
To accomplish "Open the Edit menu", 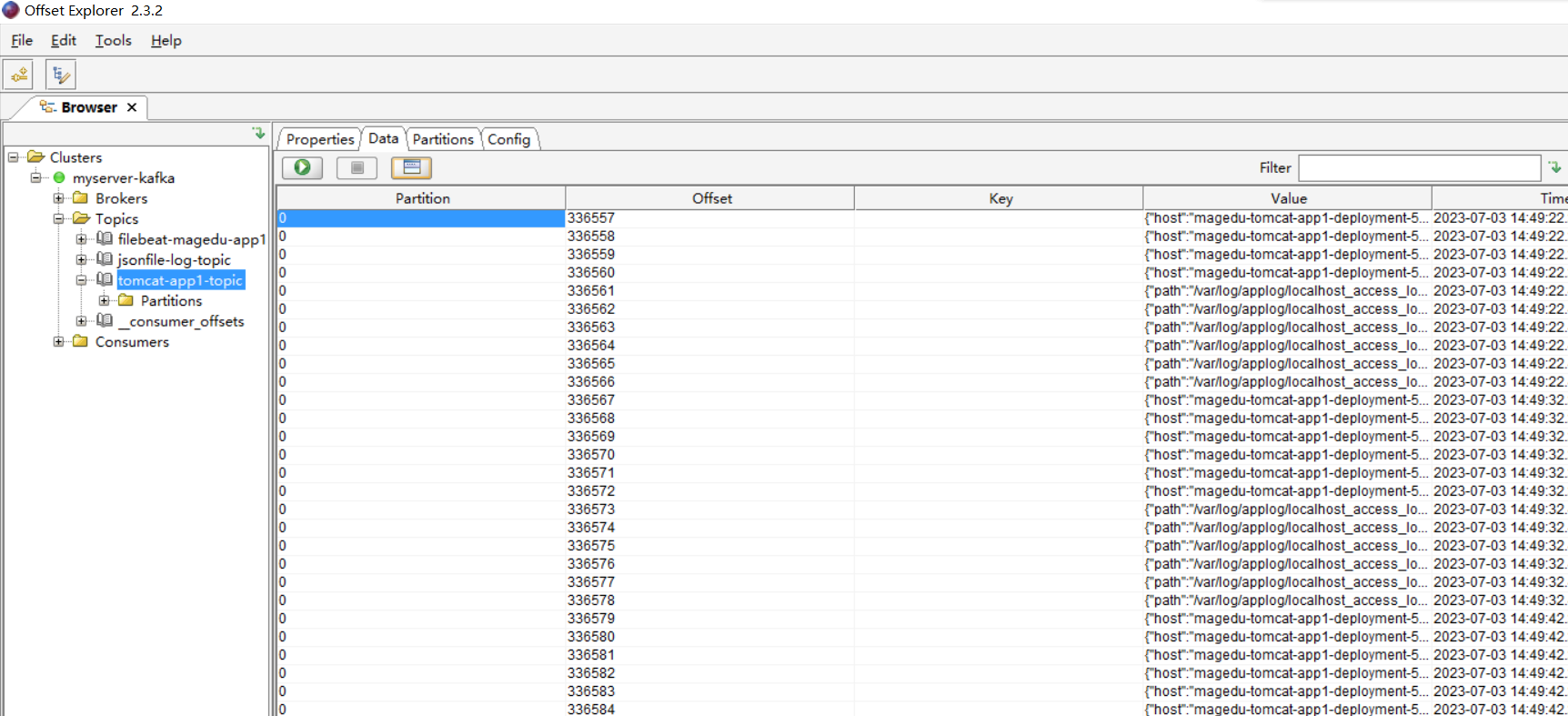I will (x=64, y=41).
